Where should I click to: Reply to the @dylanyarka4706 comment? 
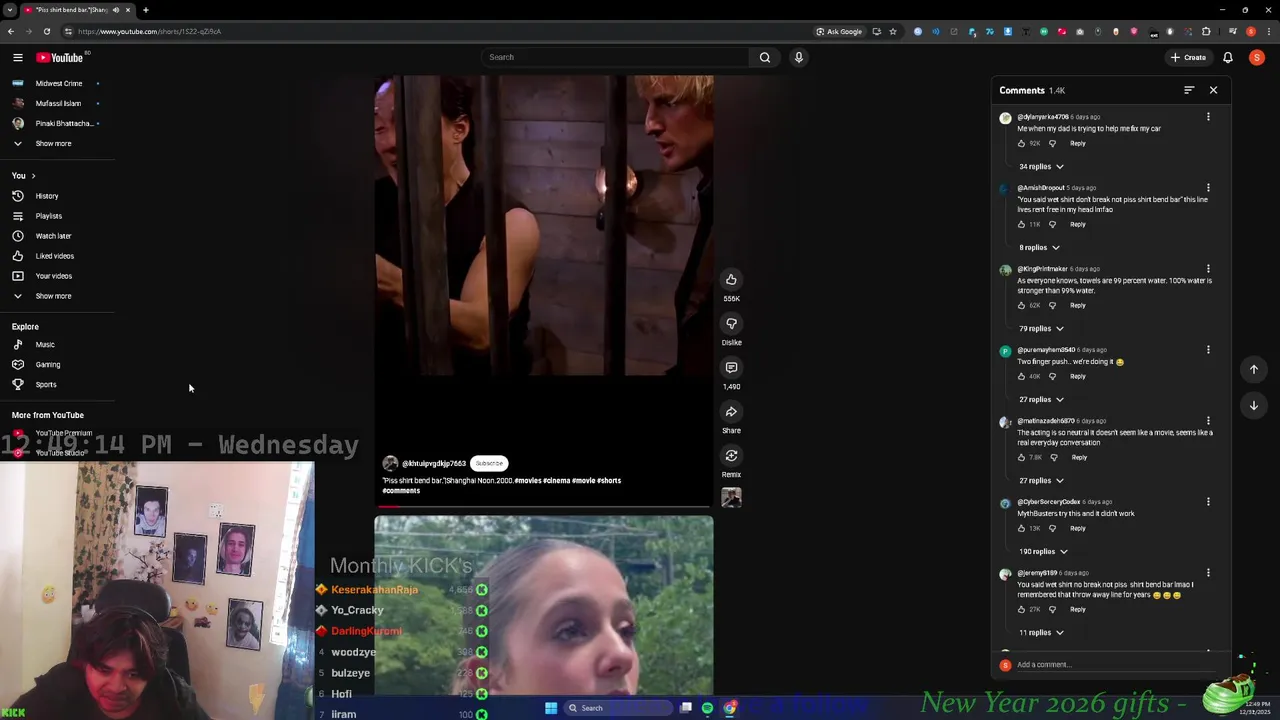1078,143
